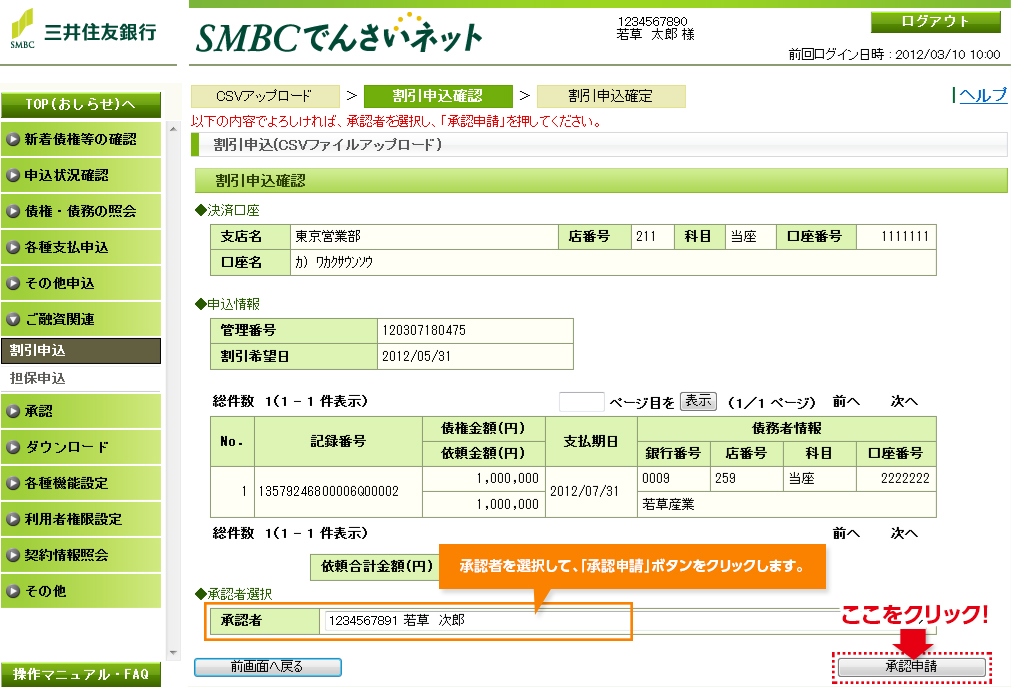Click lower 前へ pagination link

pos(846,533)
